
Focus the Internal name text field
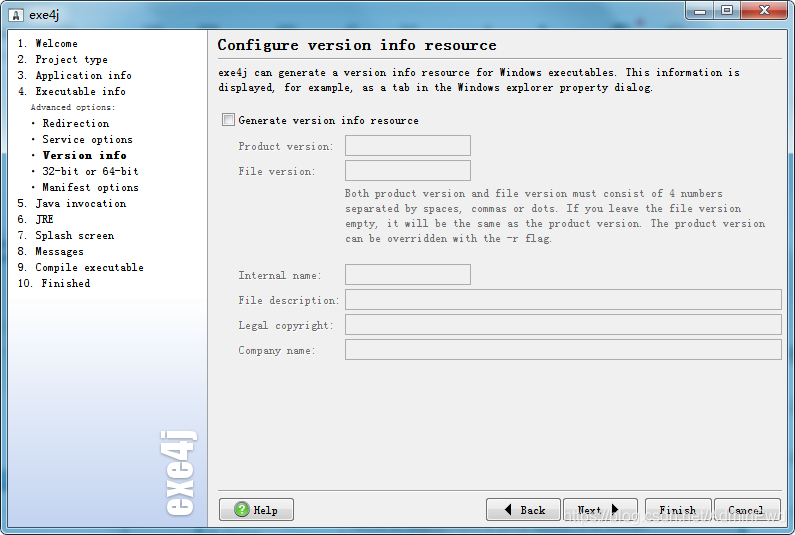[x=408, y=274]
